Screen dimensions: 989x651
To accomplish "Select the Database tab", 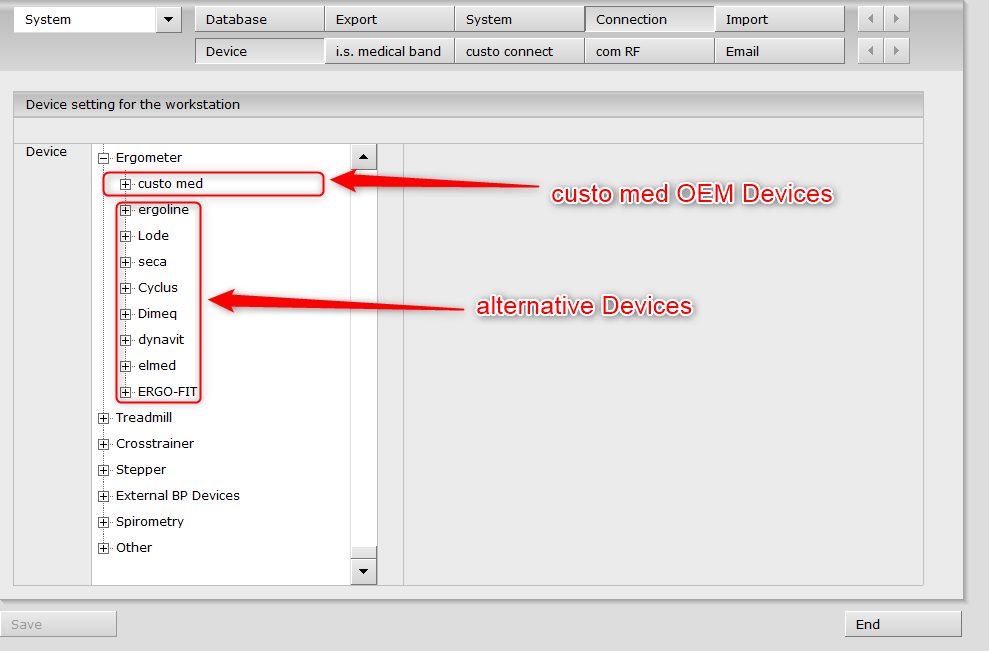I will [x=260, y=19].
